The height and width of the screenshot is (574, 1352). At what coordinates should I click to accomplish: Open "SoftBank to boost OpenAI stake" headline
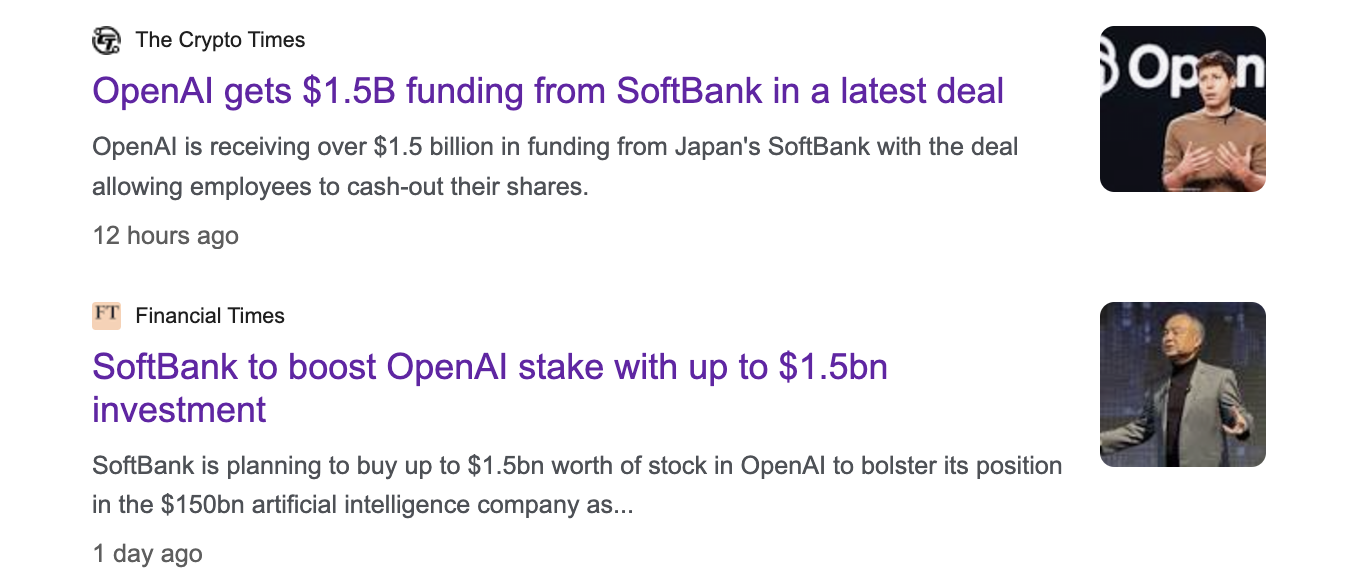[x=489, y=368]
